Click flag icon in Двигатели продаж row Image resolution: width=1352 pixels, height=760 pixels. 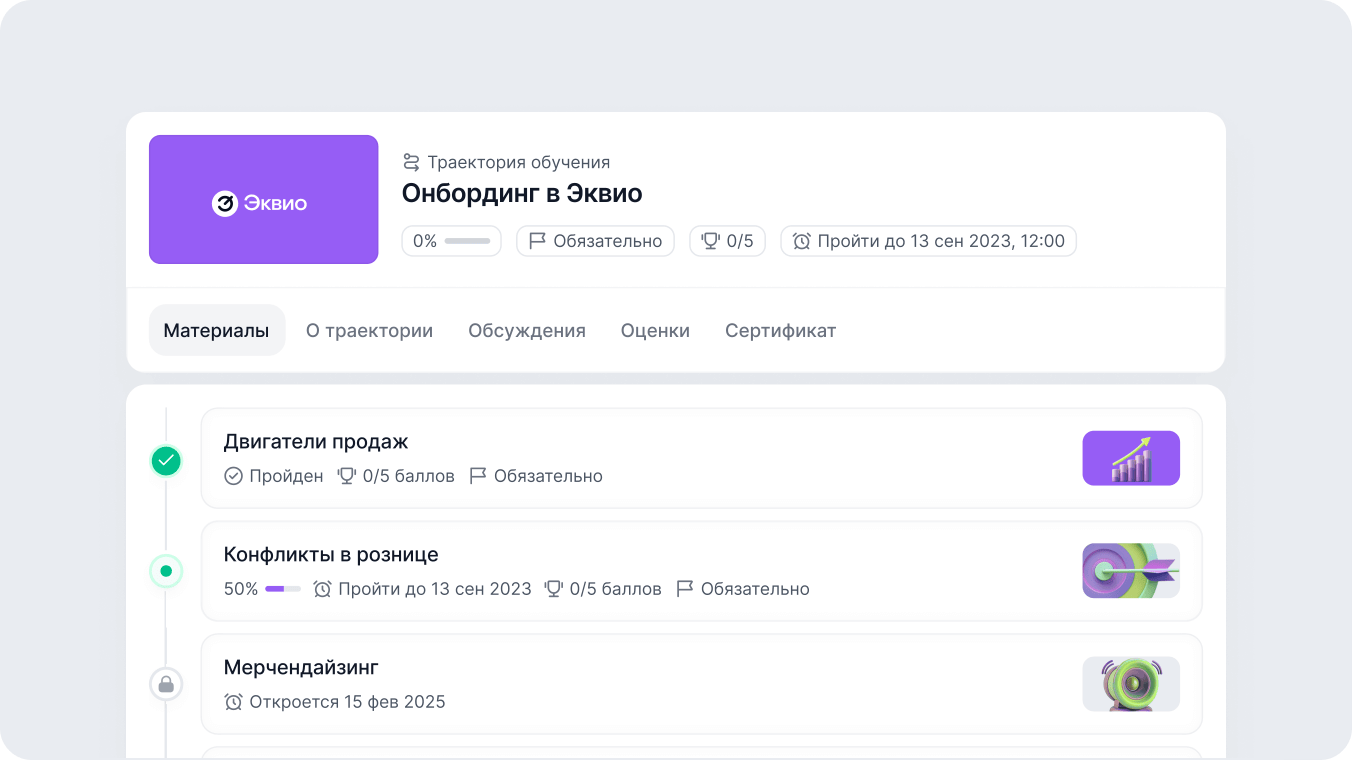pyautogui.click(x=477, y=476)
